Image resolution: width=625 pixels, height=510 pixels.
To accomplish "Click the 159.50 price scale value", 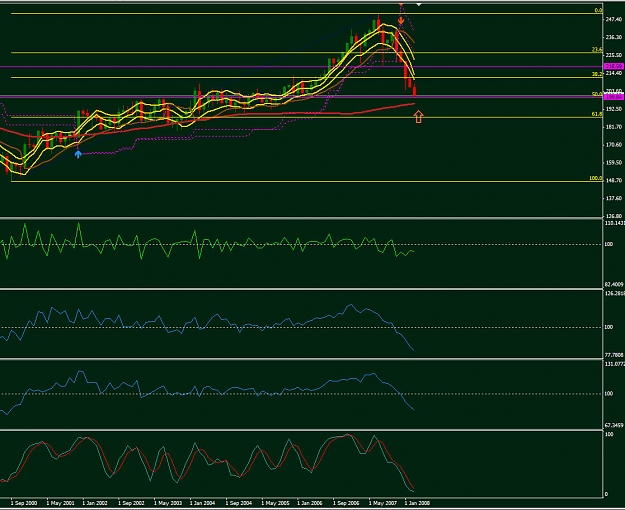I will click(x=614, y=163).
